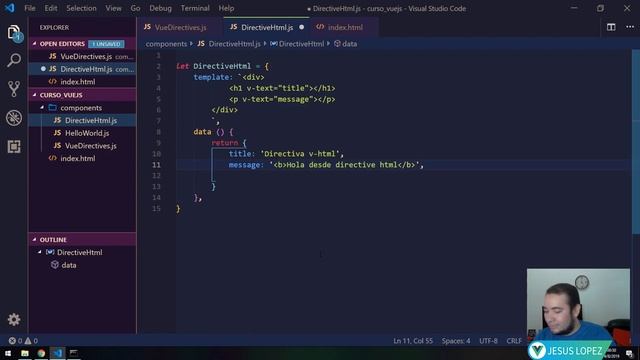This screenshot has width=640, height=360.
Task: Open the Manage gear icon
Action: [x=14, y=319]
